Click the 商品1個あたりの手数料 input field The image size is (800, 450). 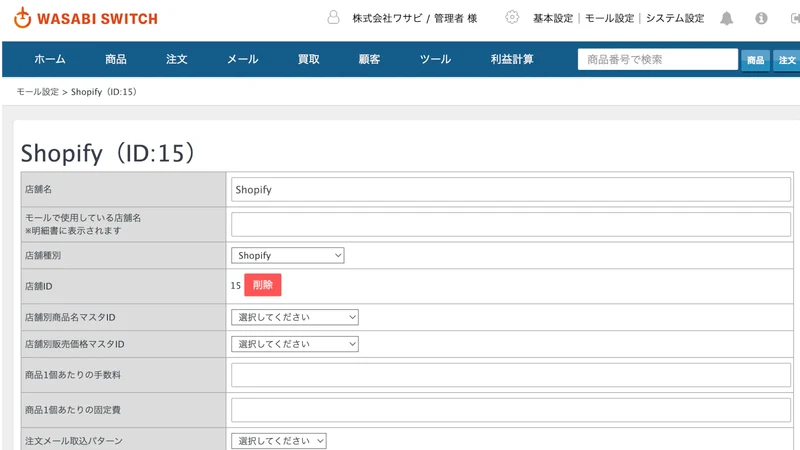(511, 375)
